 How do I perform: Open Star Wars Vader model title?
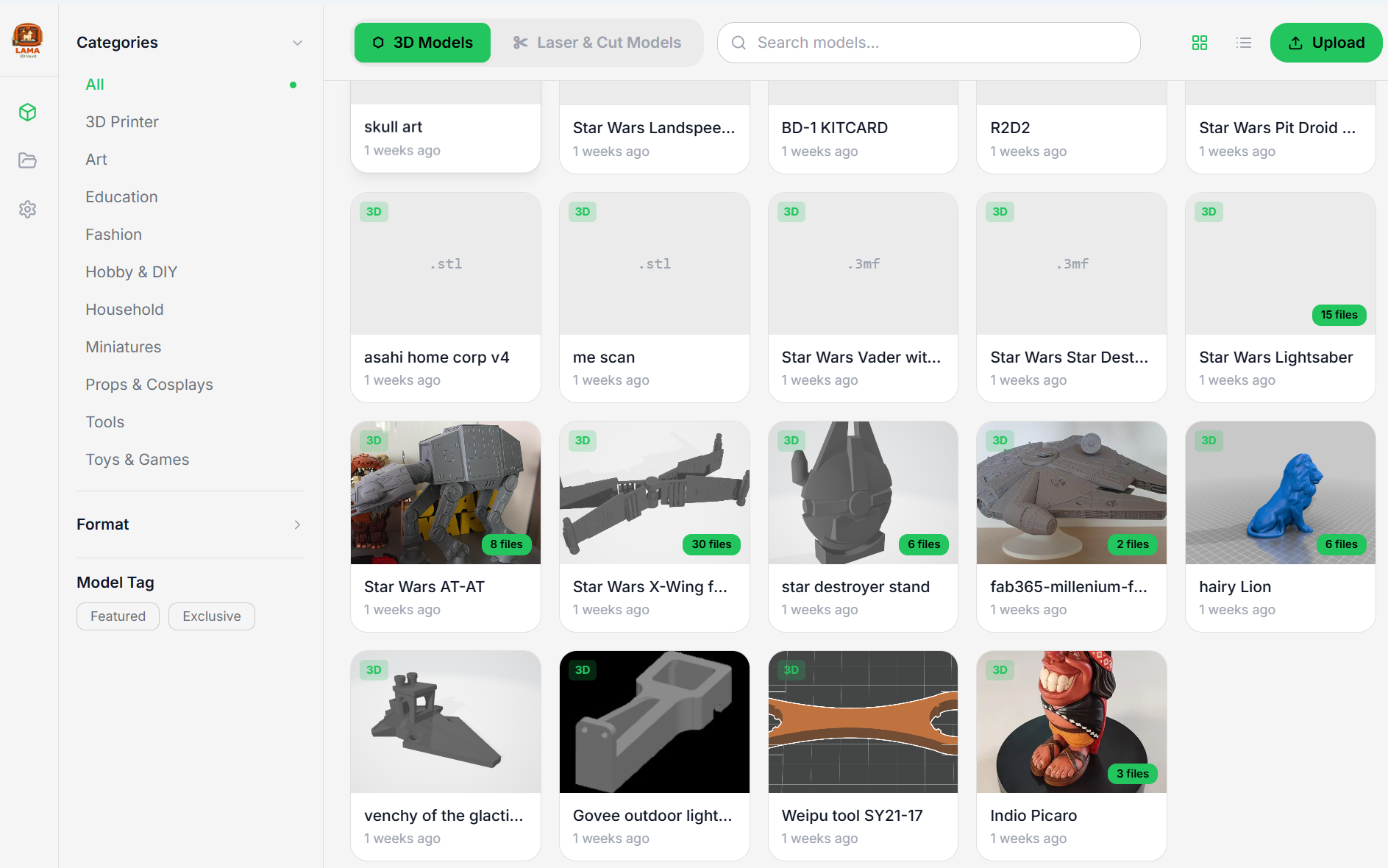[x=861, y=357]
